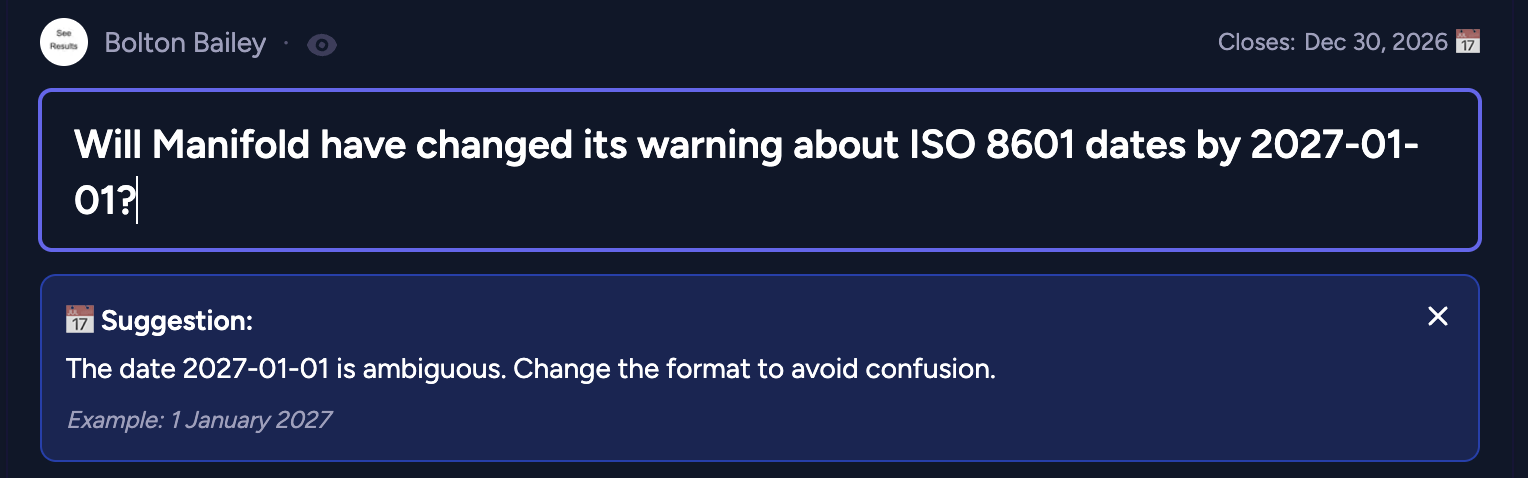Click the word 'Example:' in the suggestion
This screenshot has height=478, width=1528.
pyautogui.click(x=114, y=420)
